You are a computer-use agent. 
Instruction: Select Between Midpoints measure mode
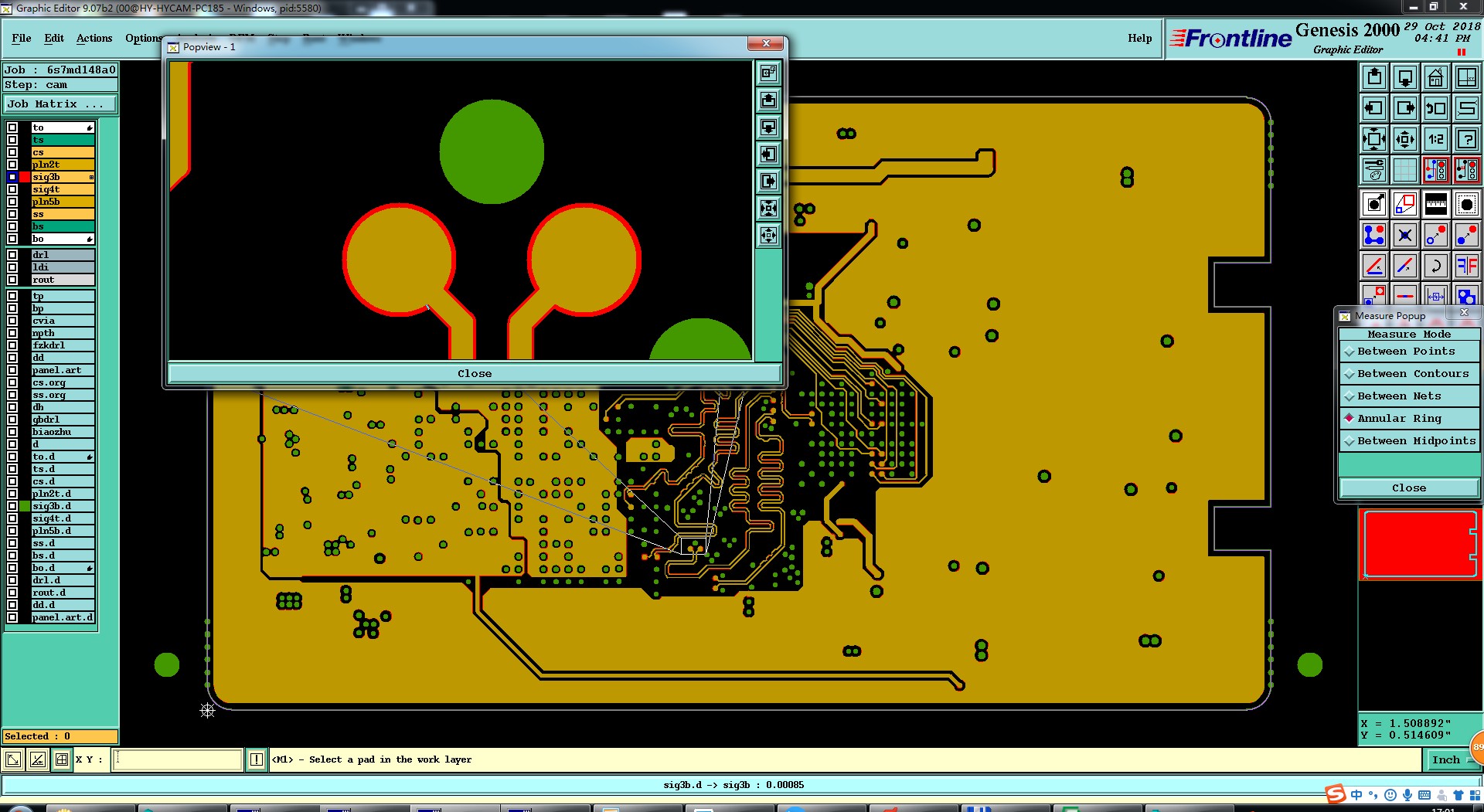point(1409,440)
